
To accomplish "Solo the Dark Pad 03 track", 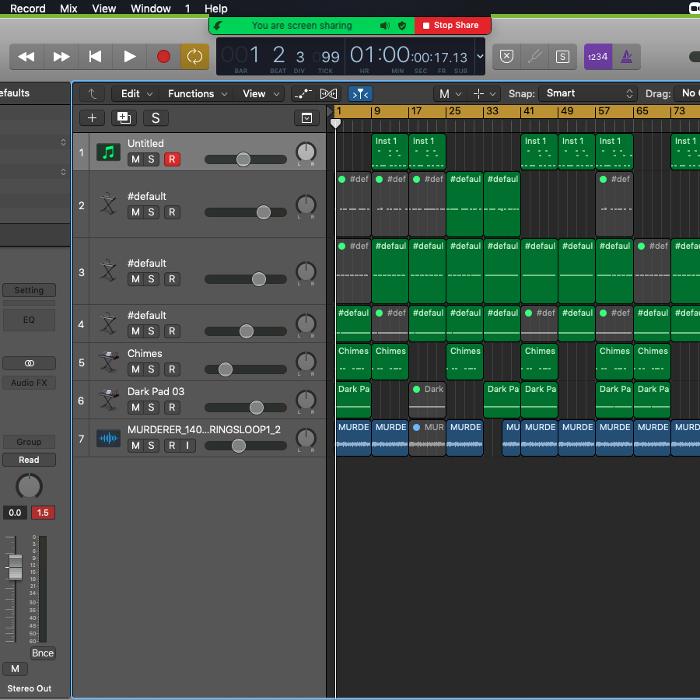I will pos(152,407).
